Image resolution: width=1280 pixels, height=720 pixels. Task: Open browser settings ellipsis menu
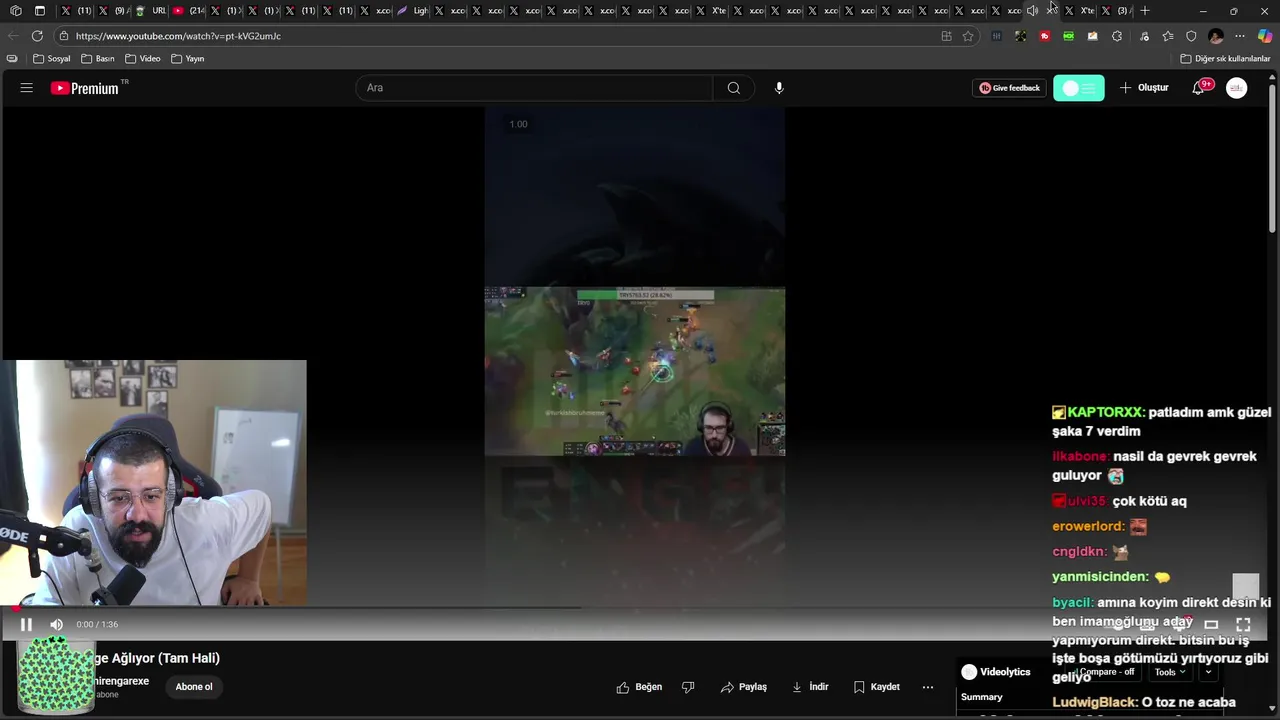coord(1240,36)
